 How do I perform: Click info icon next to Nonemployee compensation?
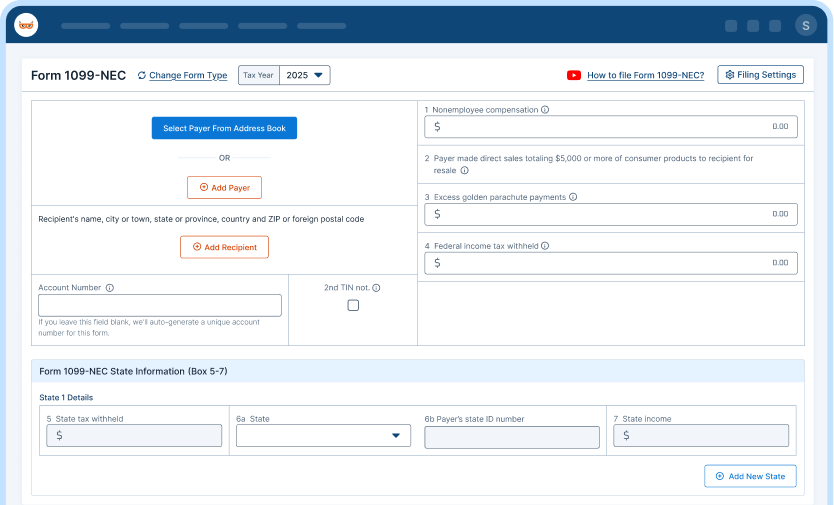(x=545, y=110)
